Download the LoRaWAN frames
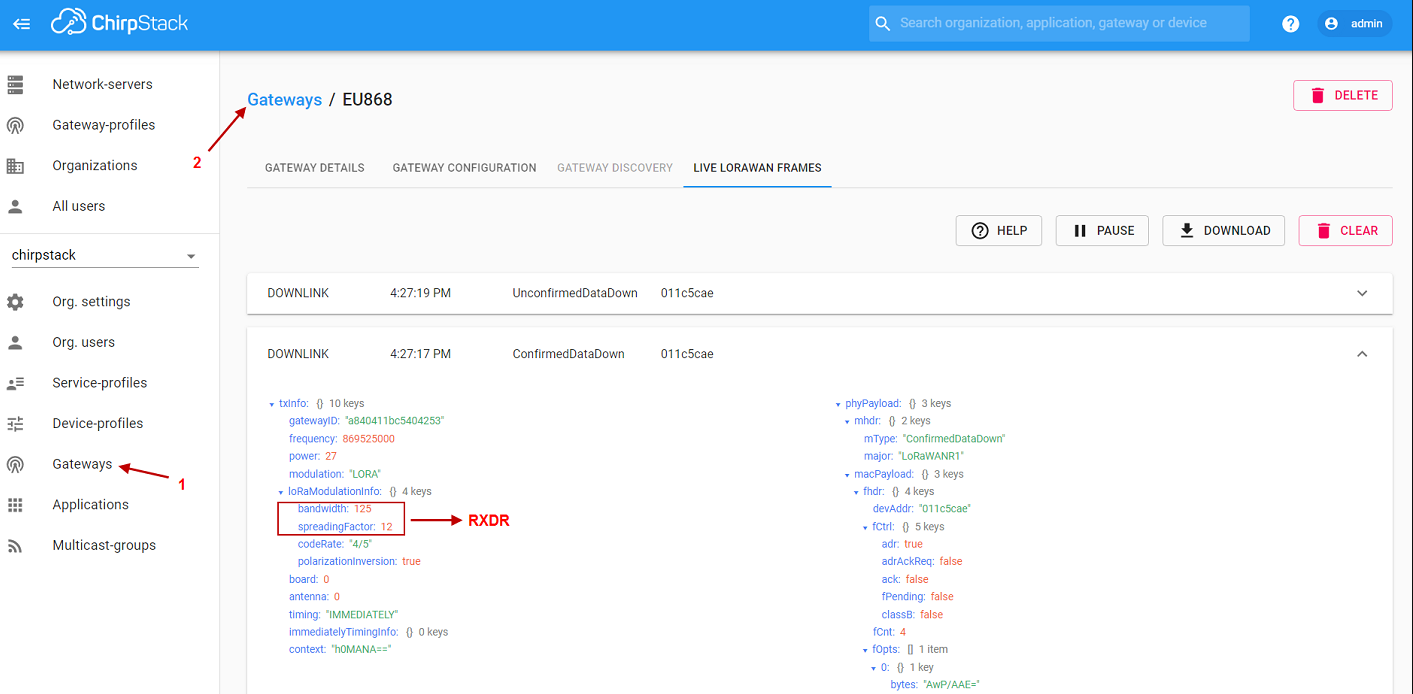The image size is (1413, 694). pos(1224,230)
